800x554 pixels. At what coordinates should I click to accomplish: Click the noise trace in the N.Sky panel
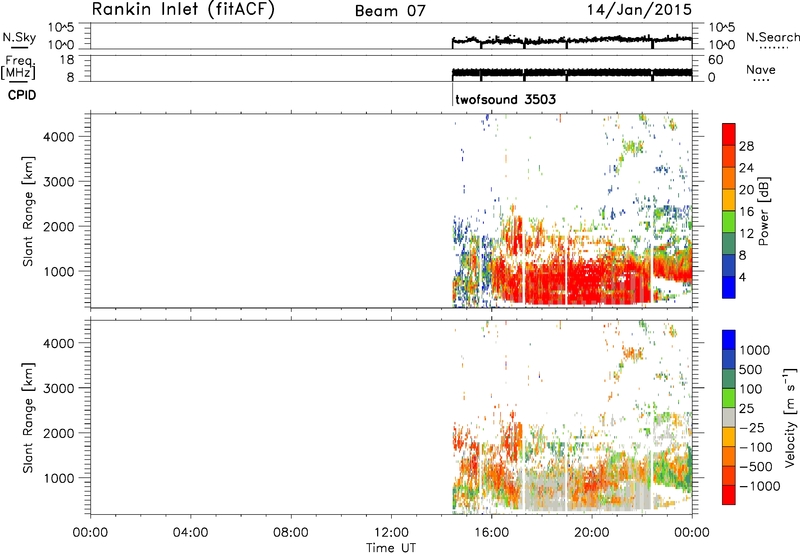point(571,40)
